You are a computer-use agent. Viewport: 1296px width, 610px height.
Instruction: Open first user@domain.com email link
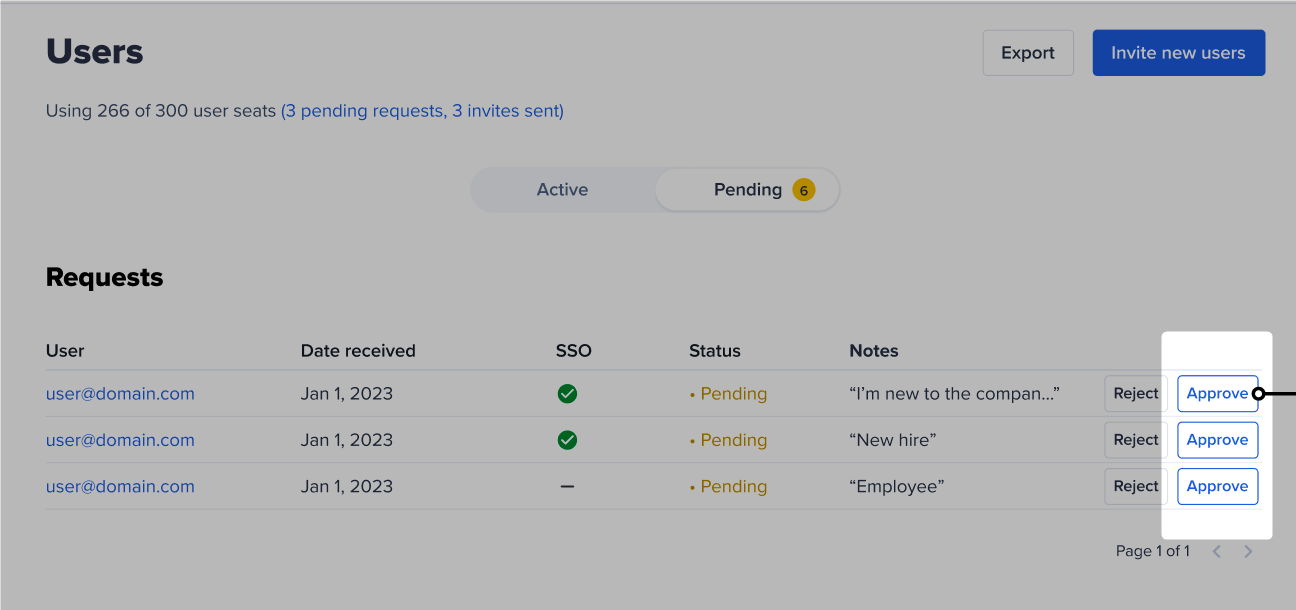(120, 394)
